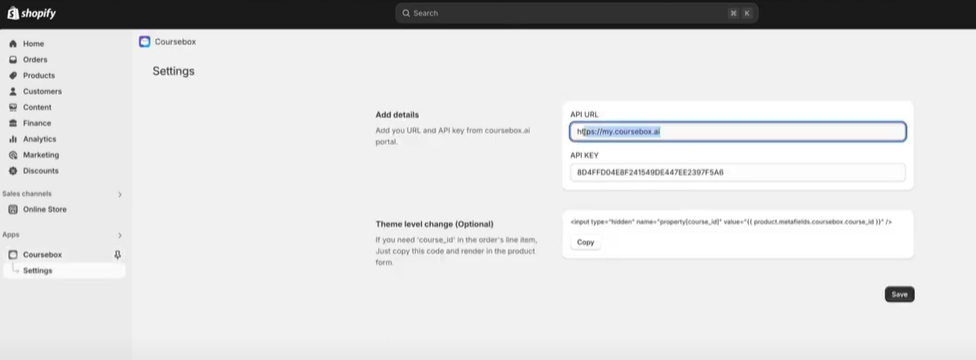Click the Shopify logo icon
This screenshot has width=976, height=360.
point(13,12)
